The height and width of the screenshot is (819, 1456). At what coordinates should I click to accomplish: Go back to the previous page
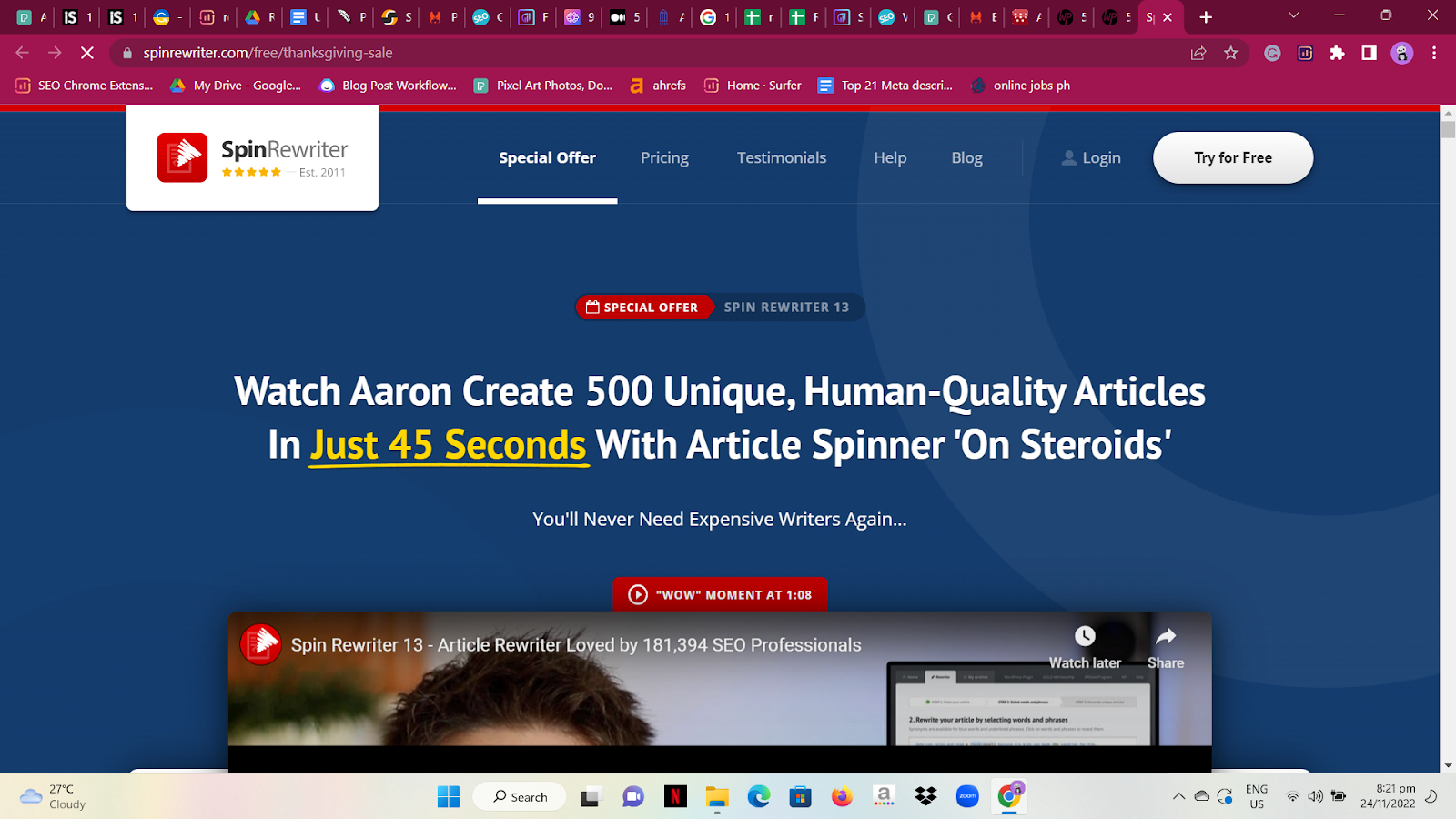23,53
